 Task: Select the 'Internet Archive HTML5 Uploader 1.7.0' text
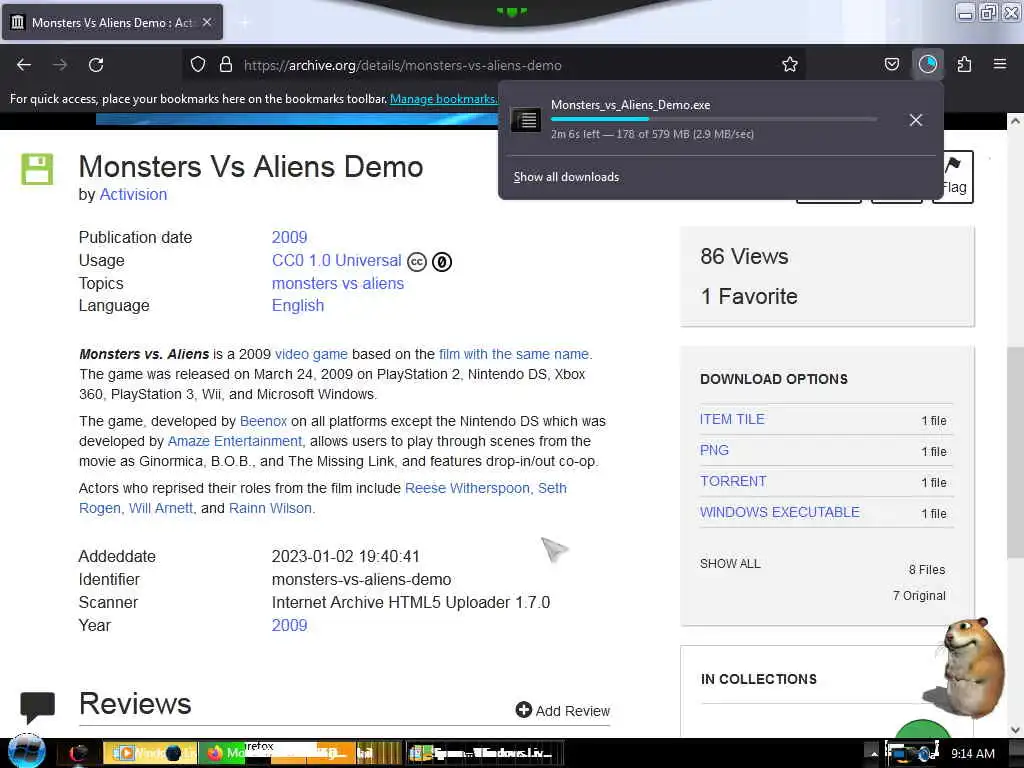tap(411, 602)
